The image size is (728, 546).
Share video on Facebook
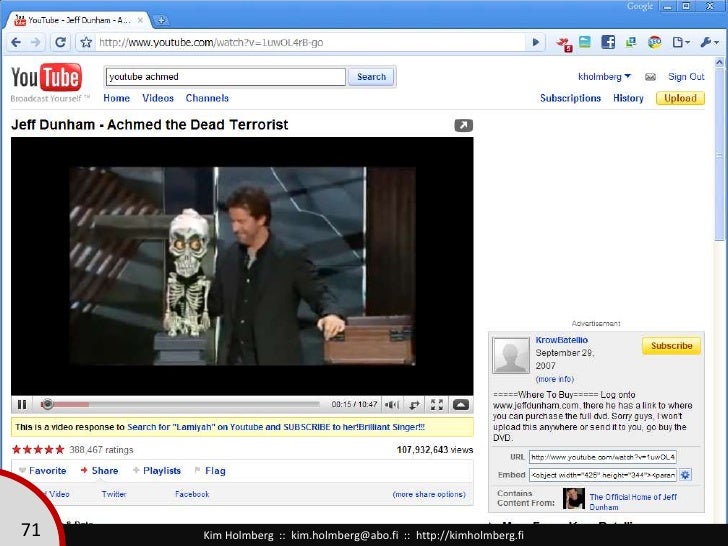click(x=192, y=494)
